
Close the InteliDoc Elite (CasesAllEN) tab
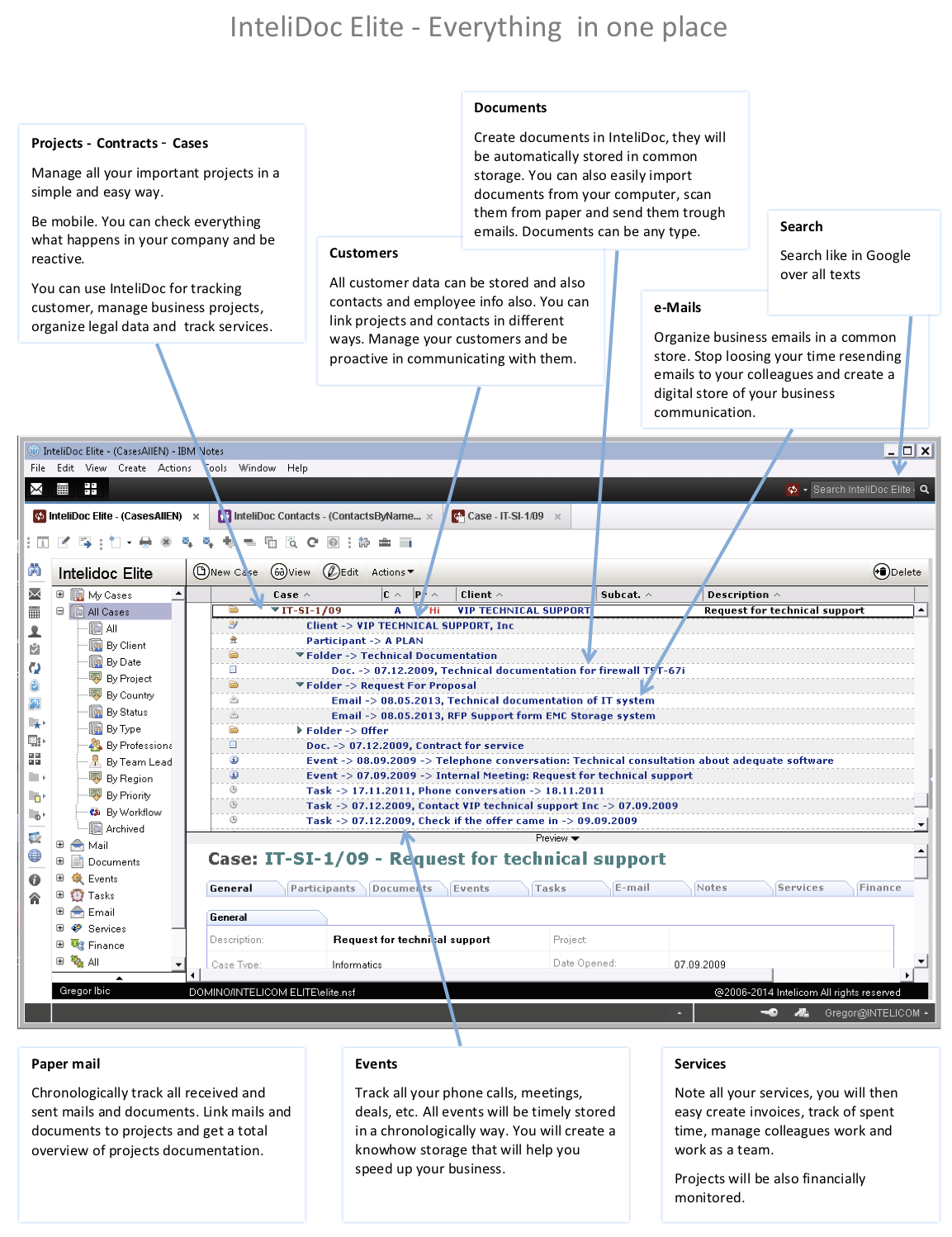tap(196, 517)
